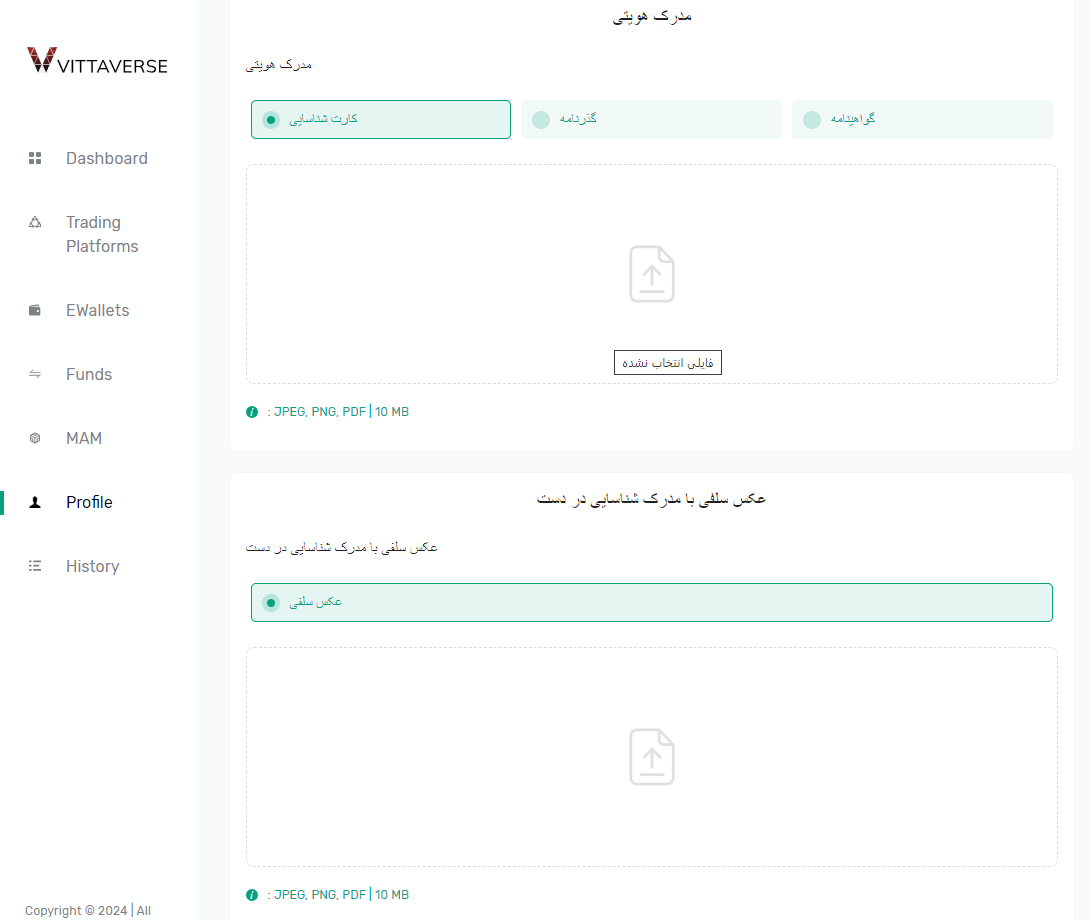Click the Funds transfer arrows icon
The width and height of the screenshot is (1089, 920).
tap(35, 374)
